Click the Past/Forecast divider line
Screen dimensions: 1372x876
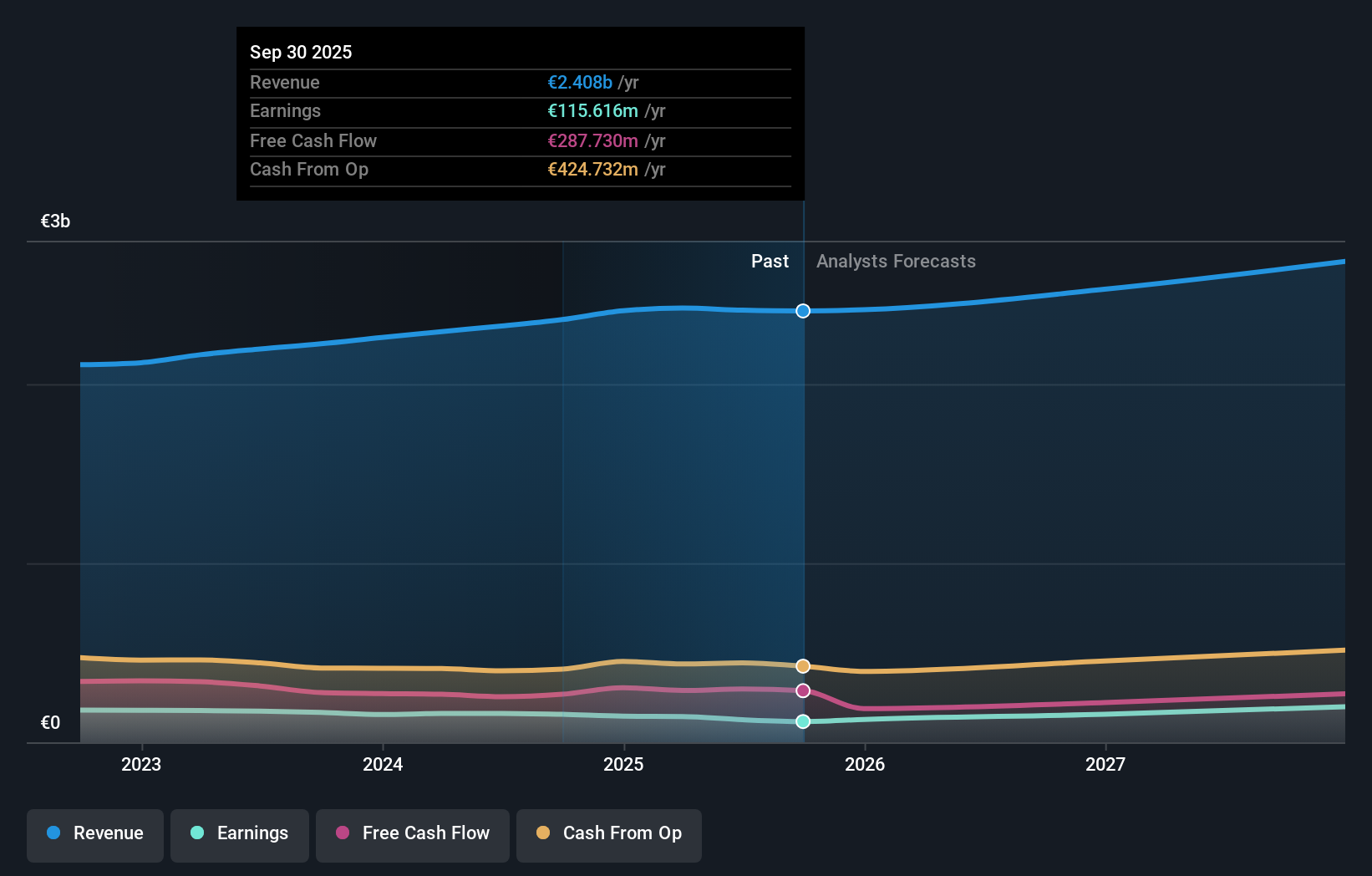(x=803, y=468)
